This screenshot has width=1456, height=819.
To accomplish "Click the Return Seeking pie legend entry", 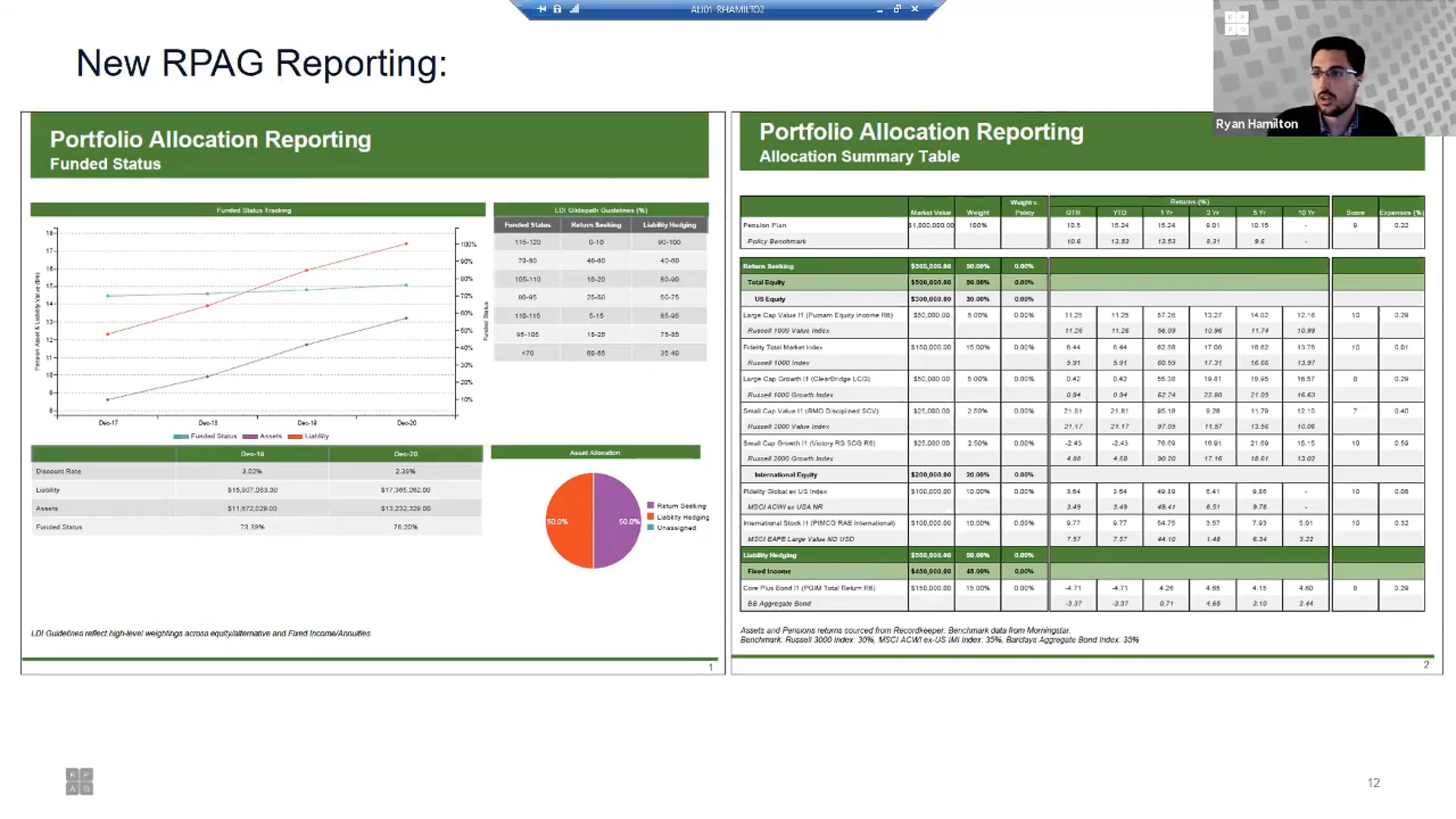I will pos(681,505).
